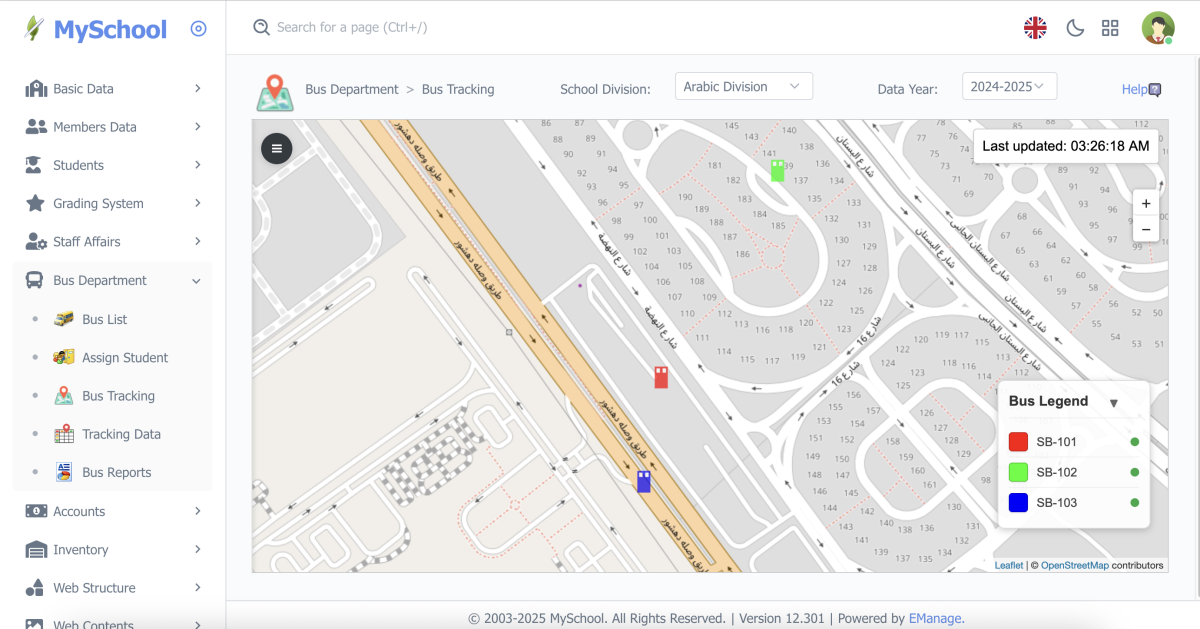This screenshot has height=629, width=1200.
Task: Expand the Web Structure chevron
Action: coord(198,588)
